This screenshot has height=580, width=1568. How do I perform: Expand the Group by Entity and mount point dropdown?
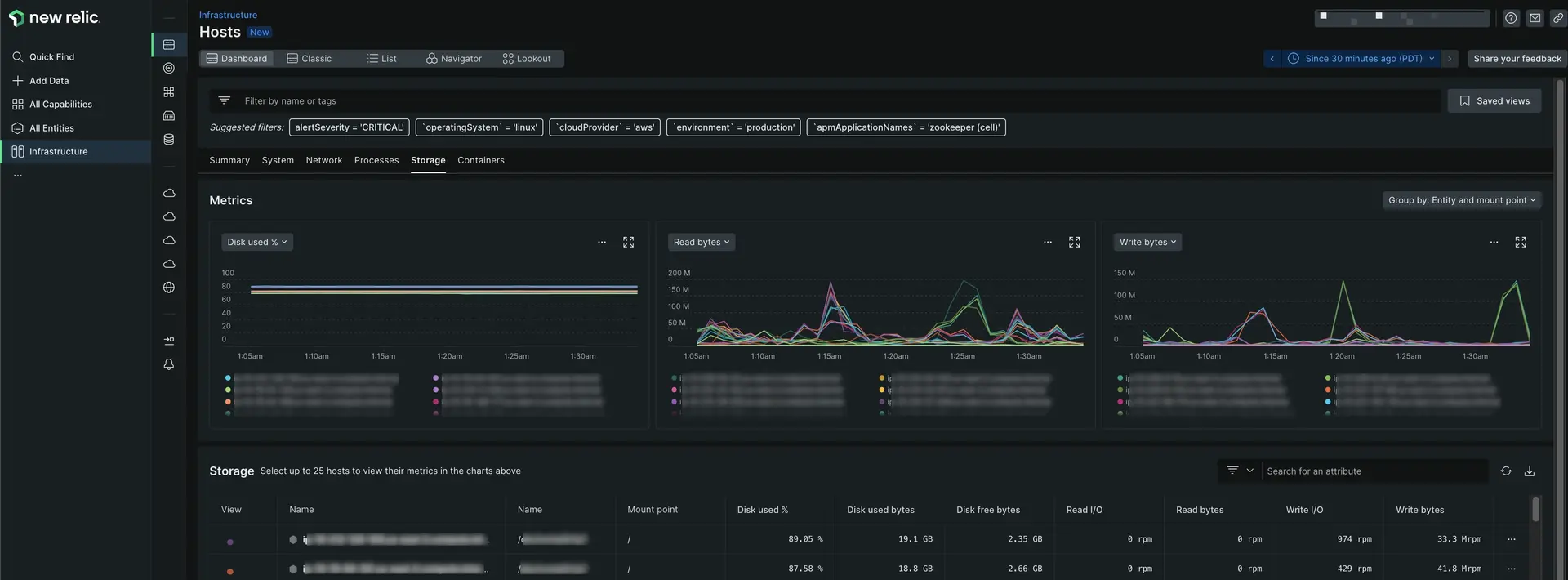tap(1461, 200)
